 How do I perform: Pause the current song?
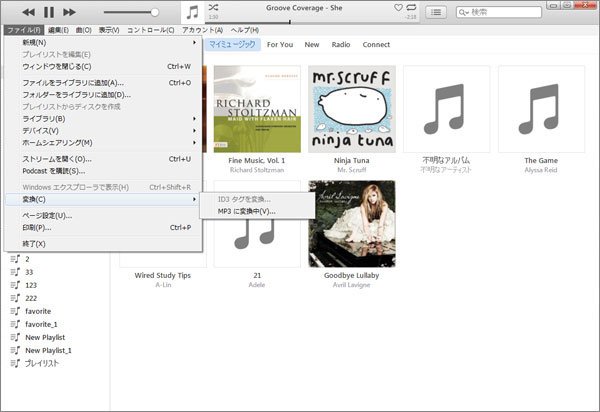[49, 13]
